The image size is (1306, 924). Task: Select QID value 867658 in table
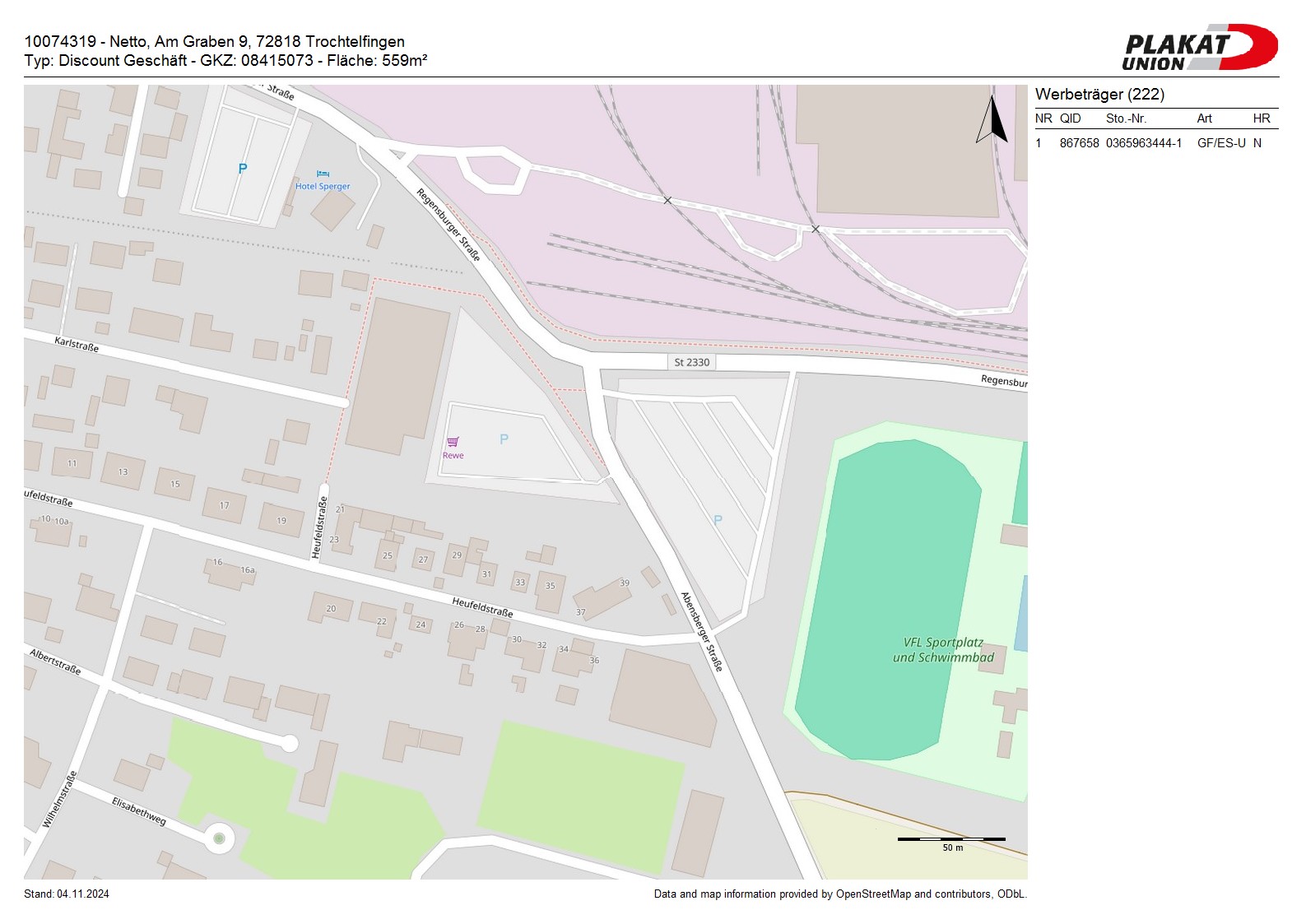[x=1079, y=143]
